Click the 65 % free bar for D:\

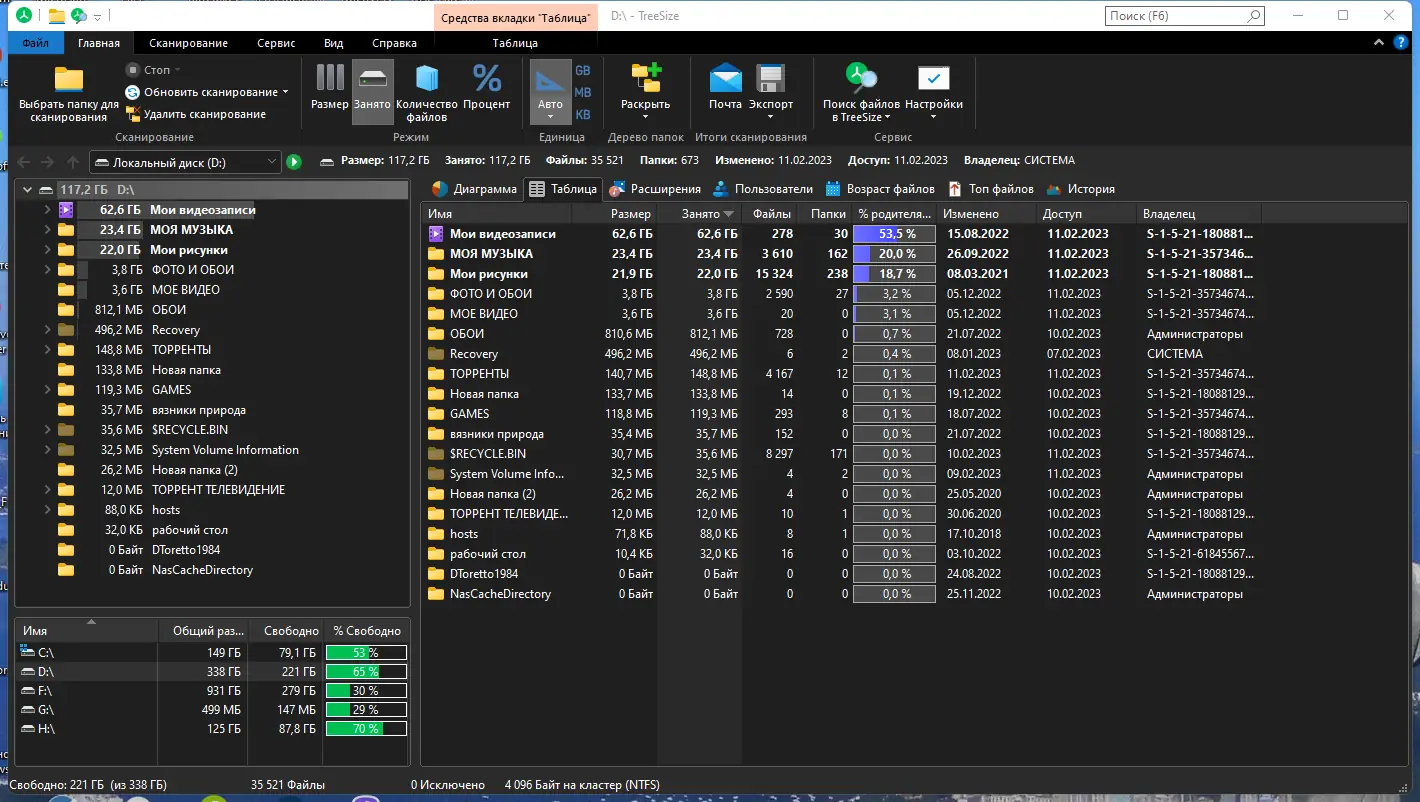[366, 672]
